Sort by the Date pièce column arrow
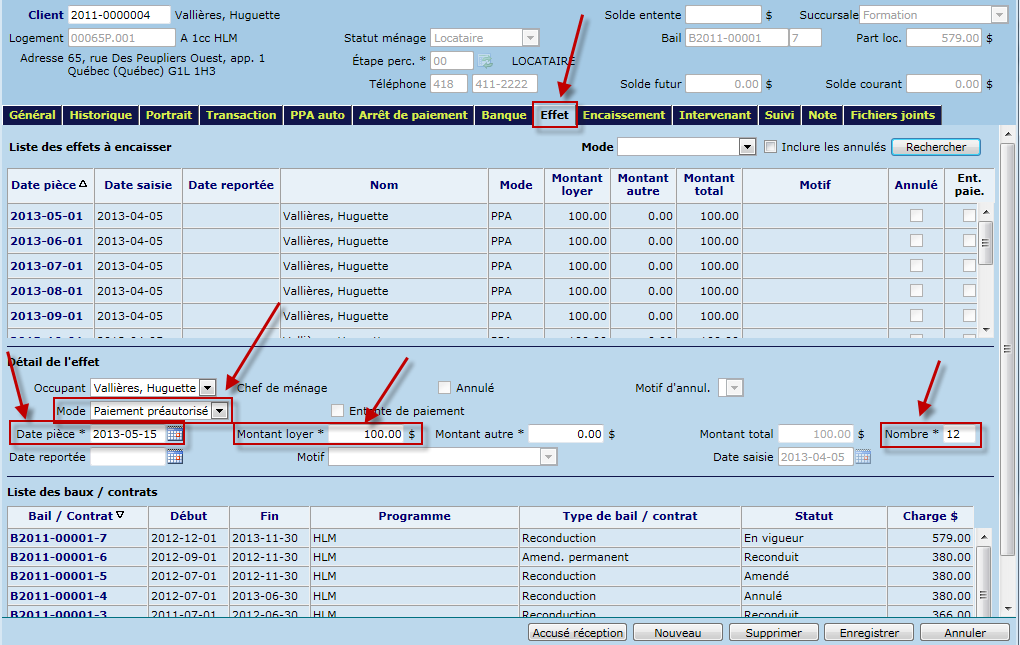This screenshot has width=1020, height=645. click(83, 184)
